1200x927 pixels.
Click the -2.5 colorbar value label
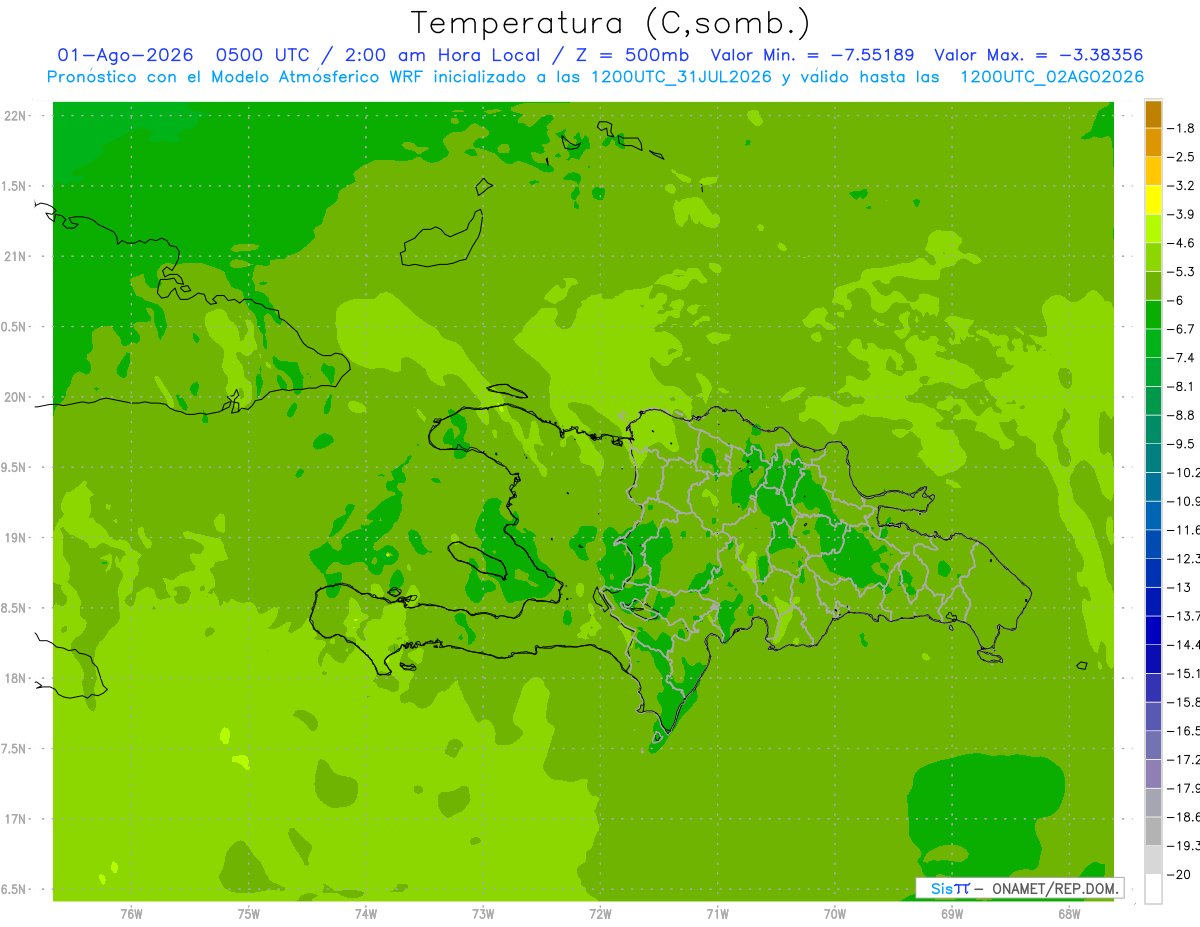point(1181,157)
